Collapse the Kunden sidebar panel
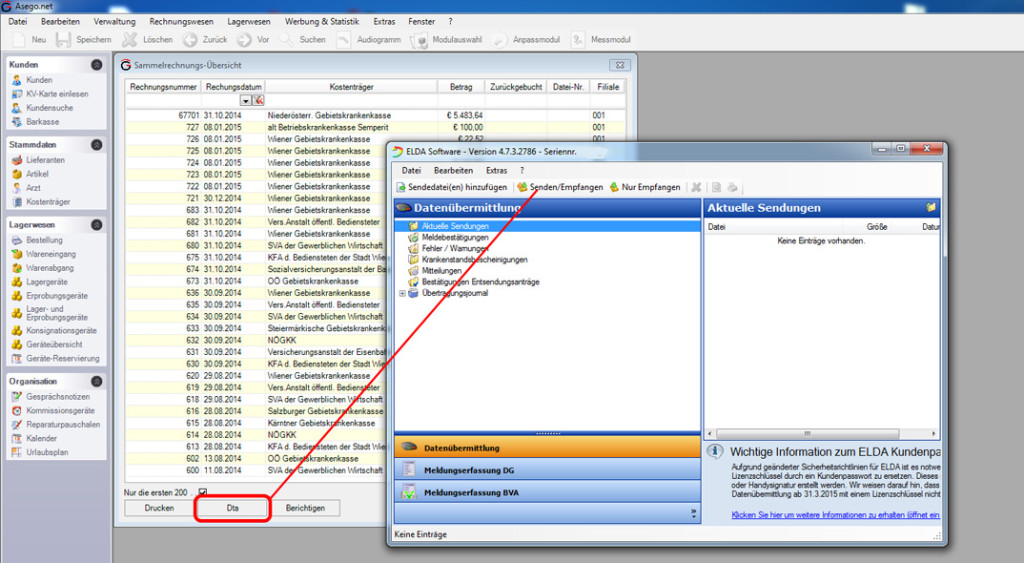 tap(97, 65)
